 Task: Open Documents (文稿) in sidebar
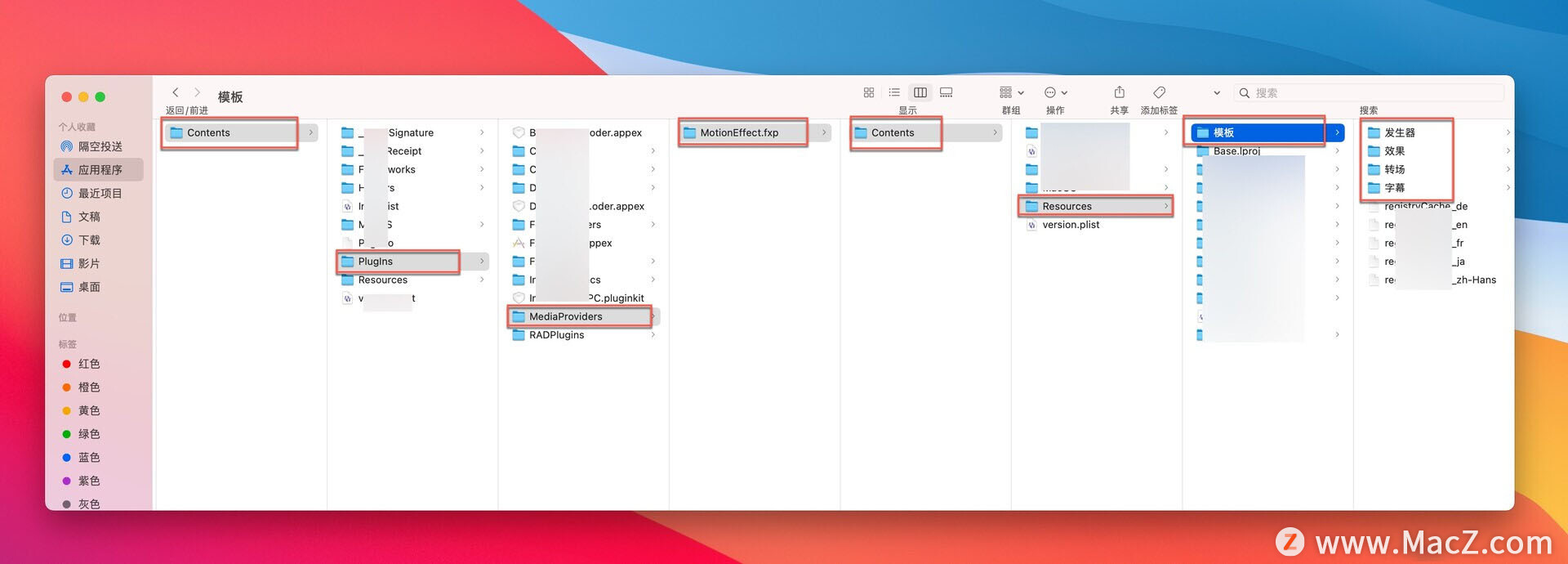tap(100, 217)
